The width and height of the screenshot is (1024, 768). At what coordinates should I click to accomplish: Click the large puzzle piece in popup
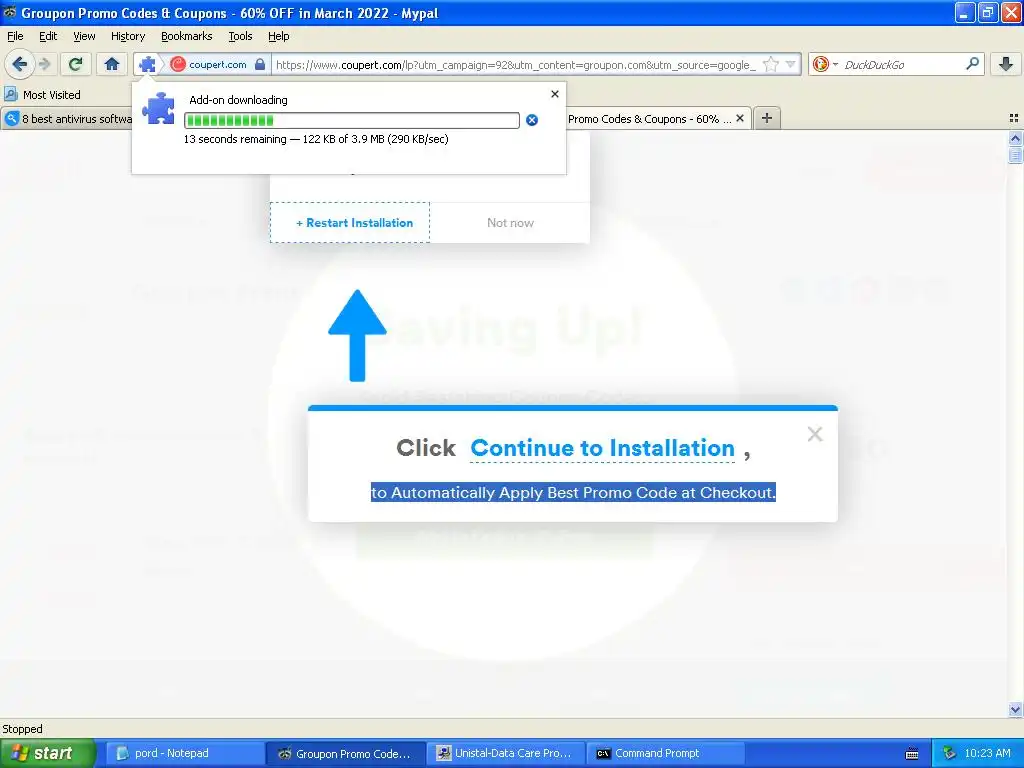159,108
